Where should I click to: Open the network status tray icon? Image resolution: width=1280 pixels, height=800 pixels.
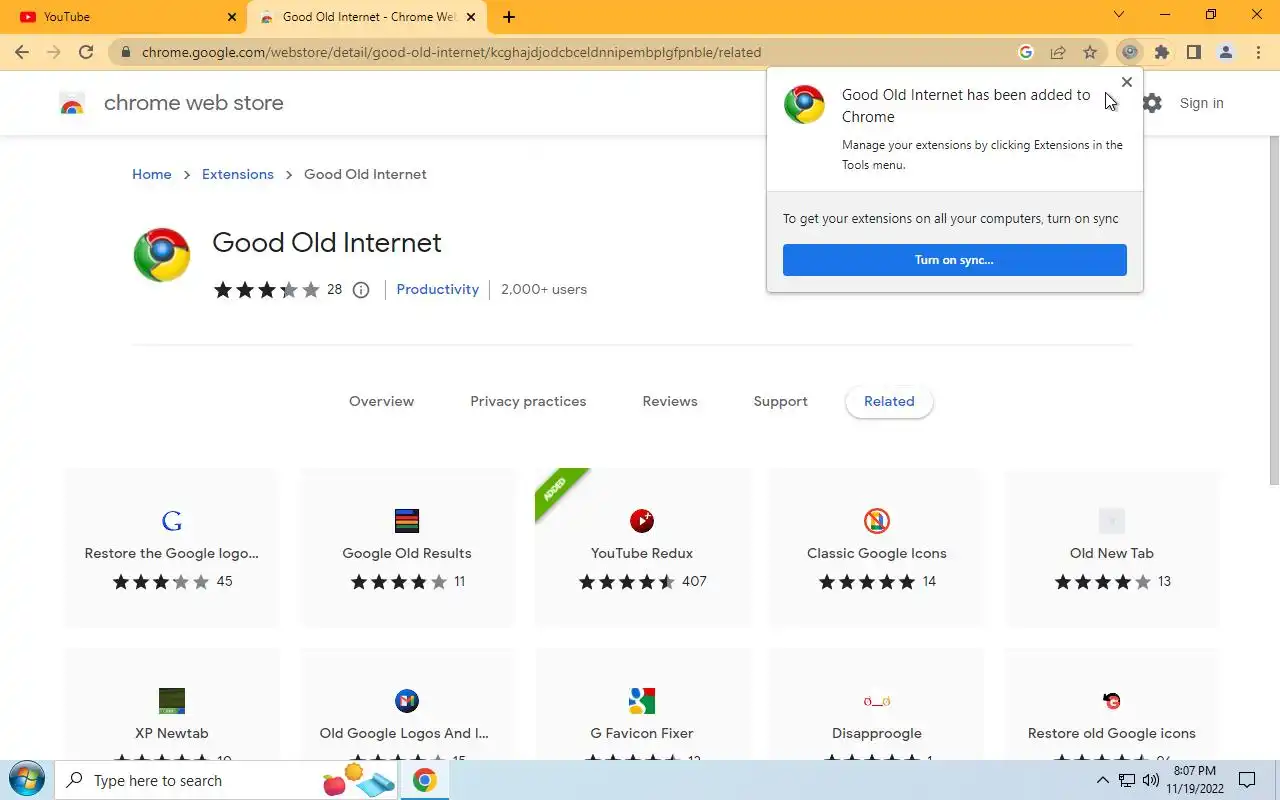1127,780
